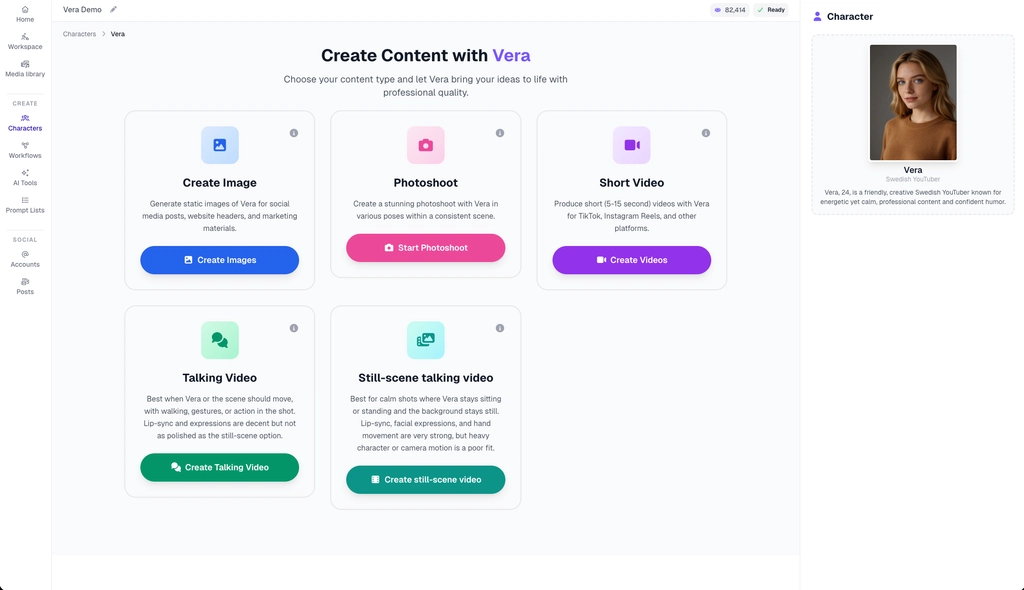Open Home from the sidebar
Viewport: 1024px width, 590px height.
click(x=24, y=12)
